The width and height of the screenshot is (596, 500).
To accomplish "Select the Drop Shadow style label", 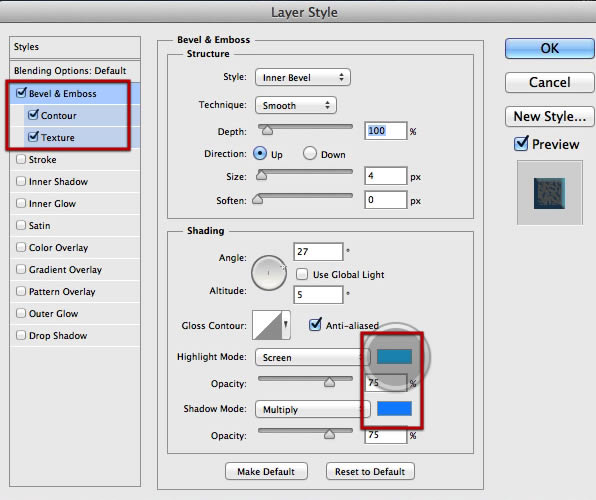I will pyautogui.click(x=58, y=336).
